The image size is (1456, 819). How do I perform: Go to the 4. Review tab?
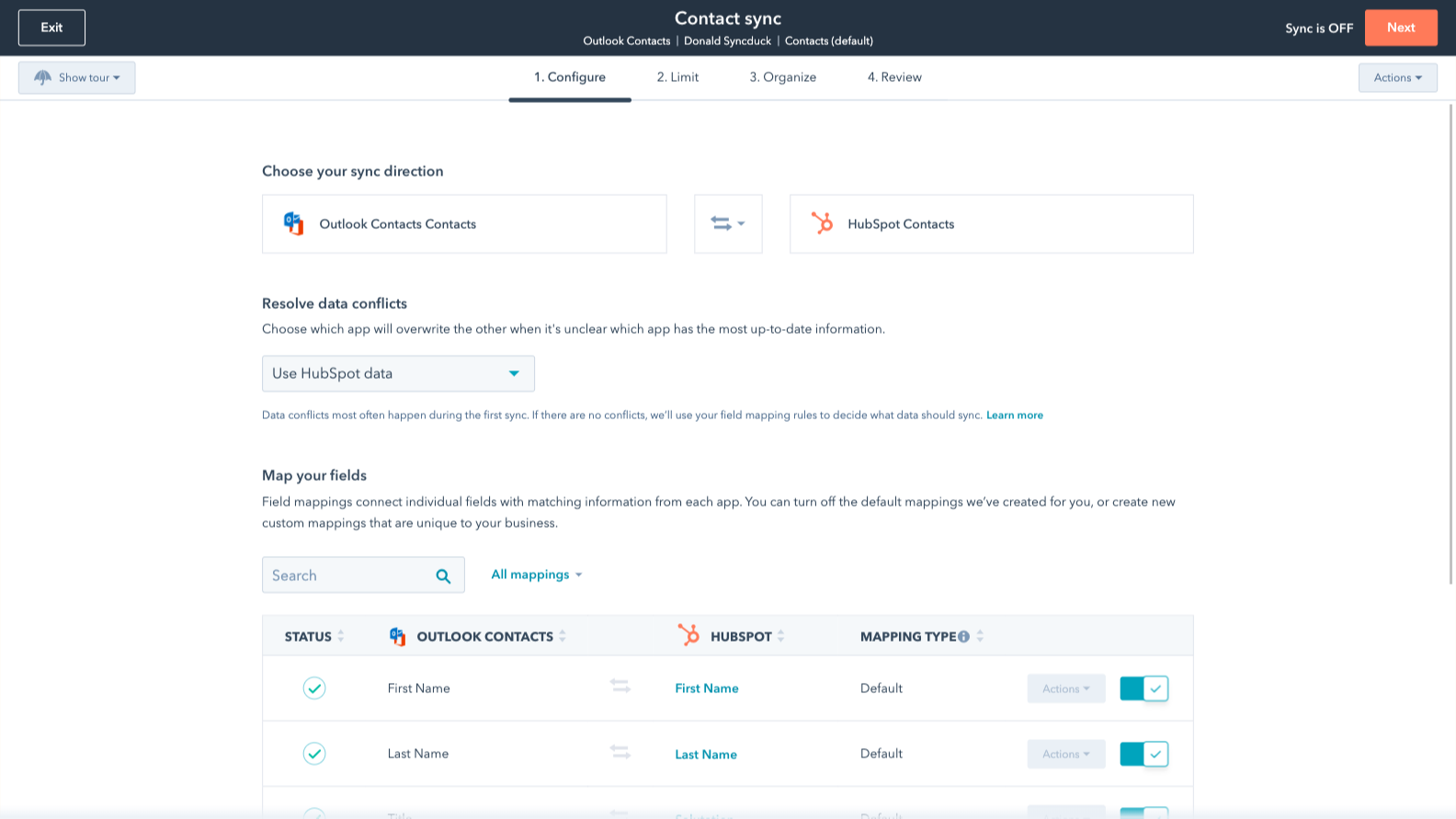tap(894, 77)
